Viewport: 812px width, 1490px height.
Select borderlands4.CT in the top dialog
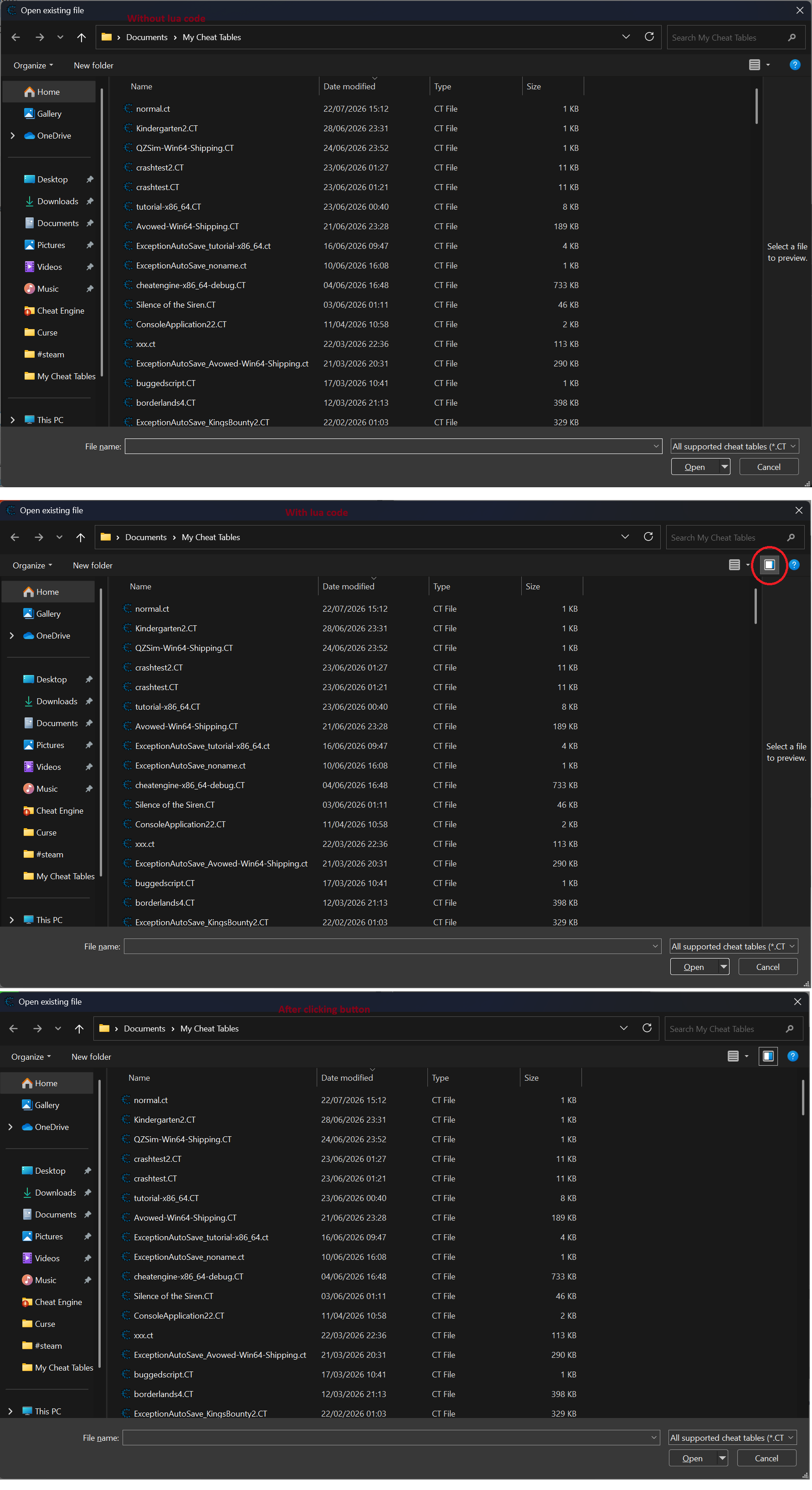tap(165, 402)
